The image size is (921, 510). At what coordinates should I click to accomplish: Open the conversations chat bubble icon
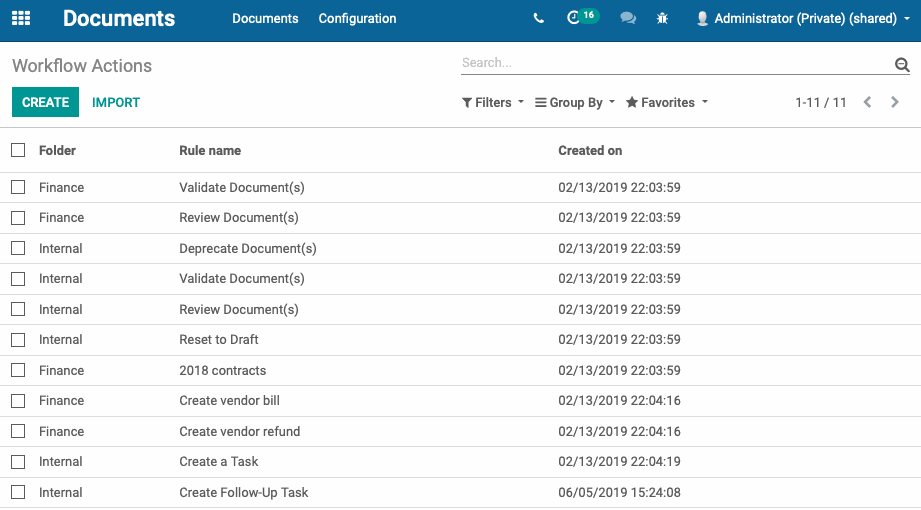click(x=628, y=18)
